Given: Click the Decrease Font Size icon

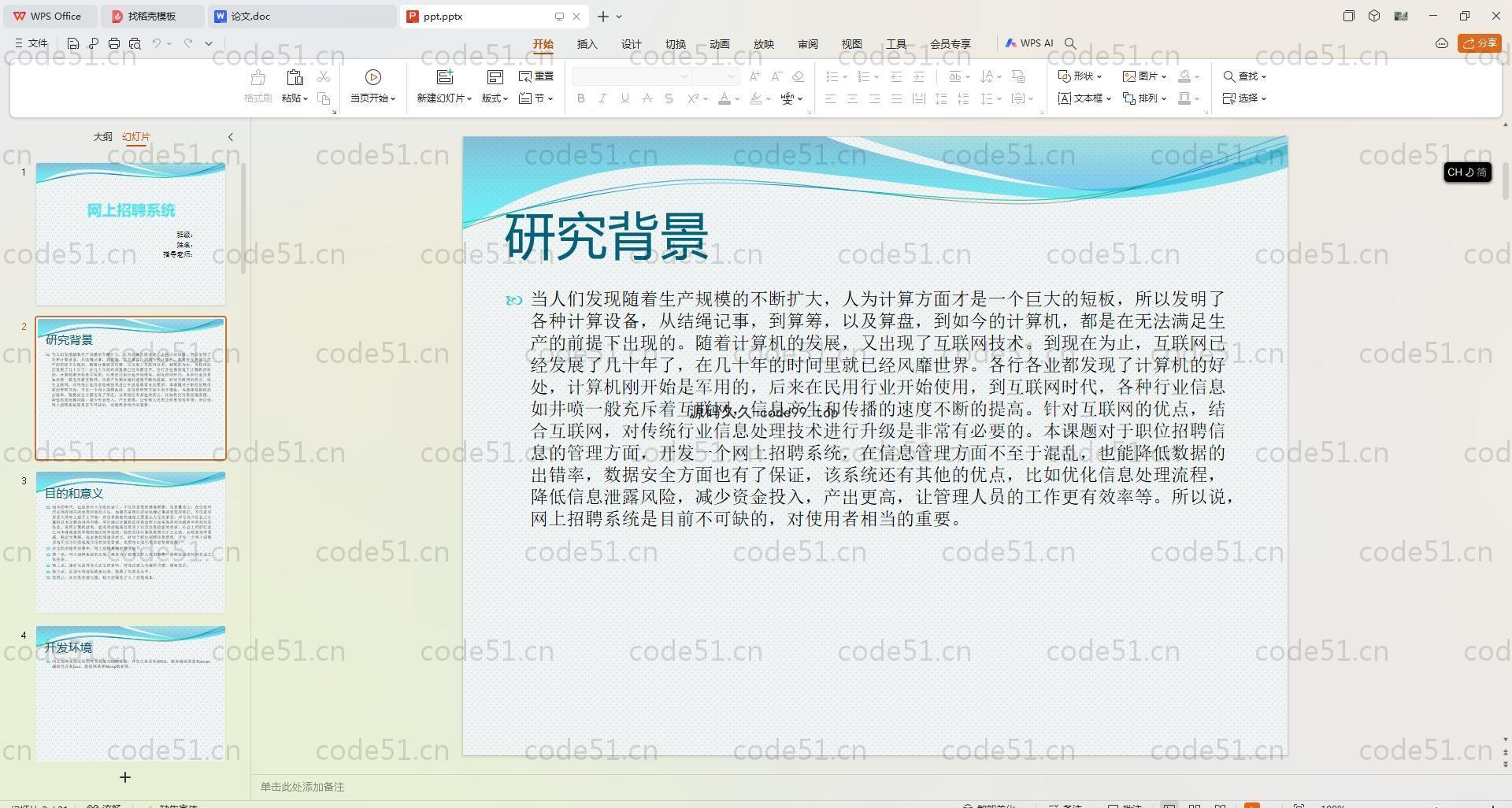Looking at the screenshot, I should (x=776, y=76).
